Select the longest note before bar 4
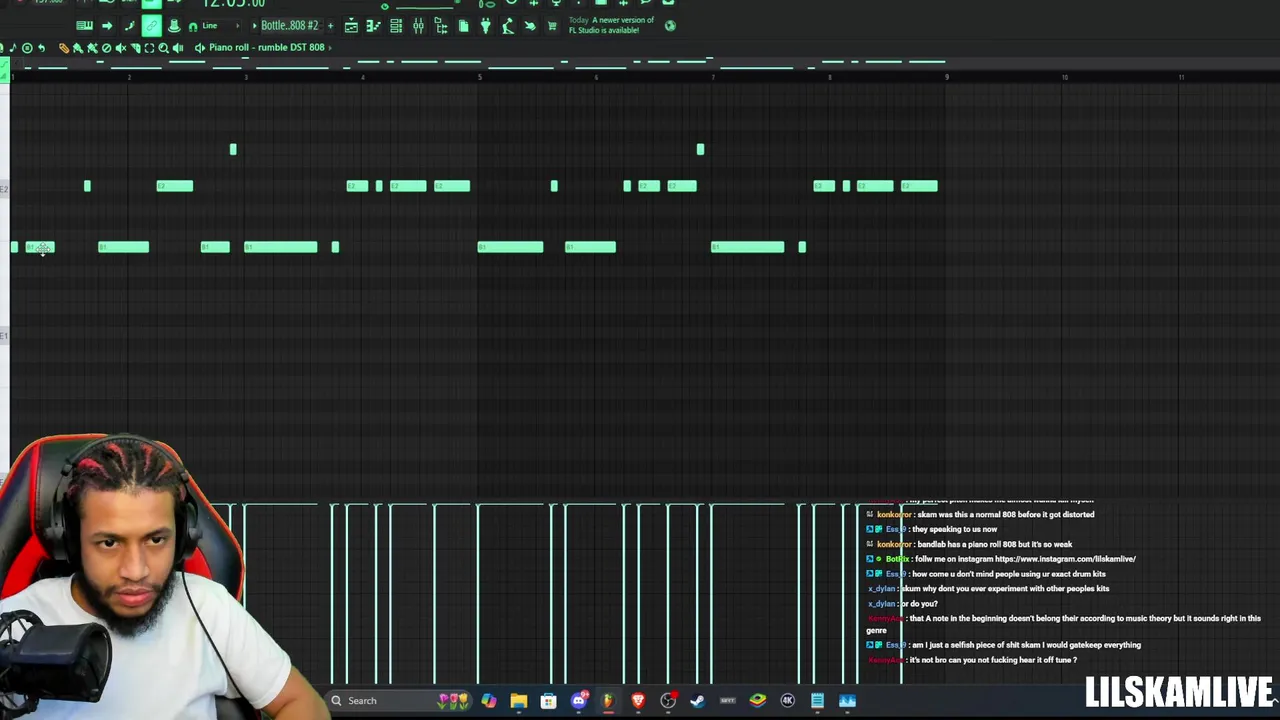Viewport: 1280px width, 720px height. pyautogui.click(x=281, y=247)
